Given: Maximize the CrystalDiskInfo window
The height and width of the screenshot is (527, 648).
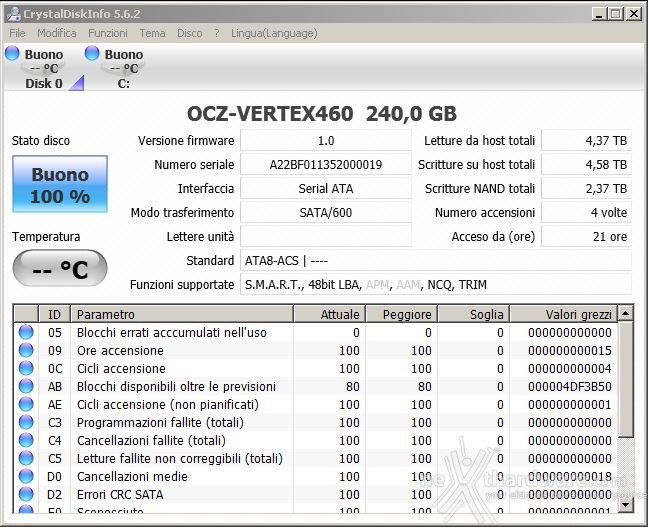Looking at the screenshot, I should [x=615, y=14].
